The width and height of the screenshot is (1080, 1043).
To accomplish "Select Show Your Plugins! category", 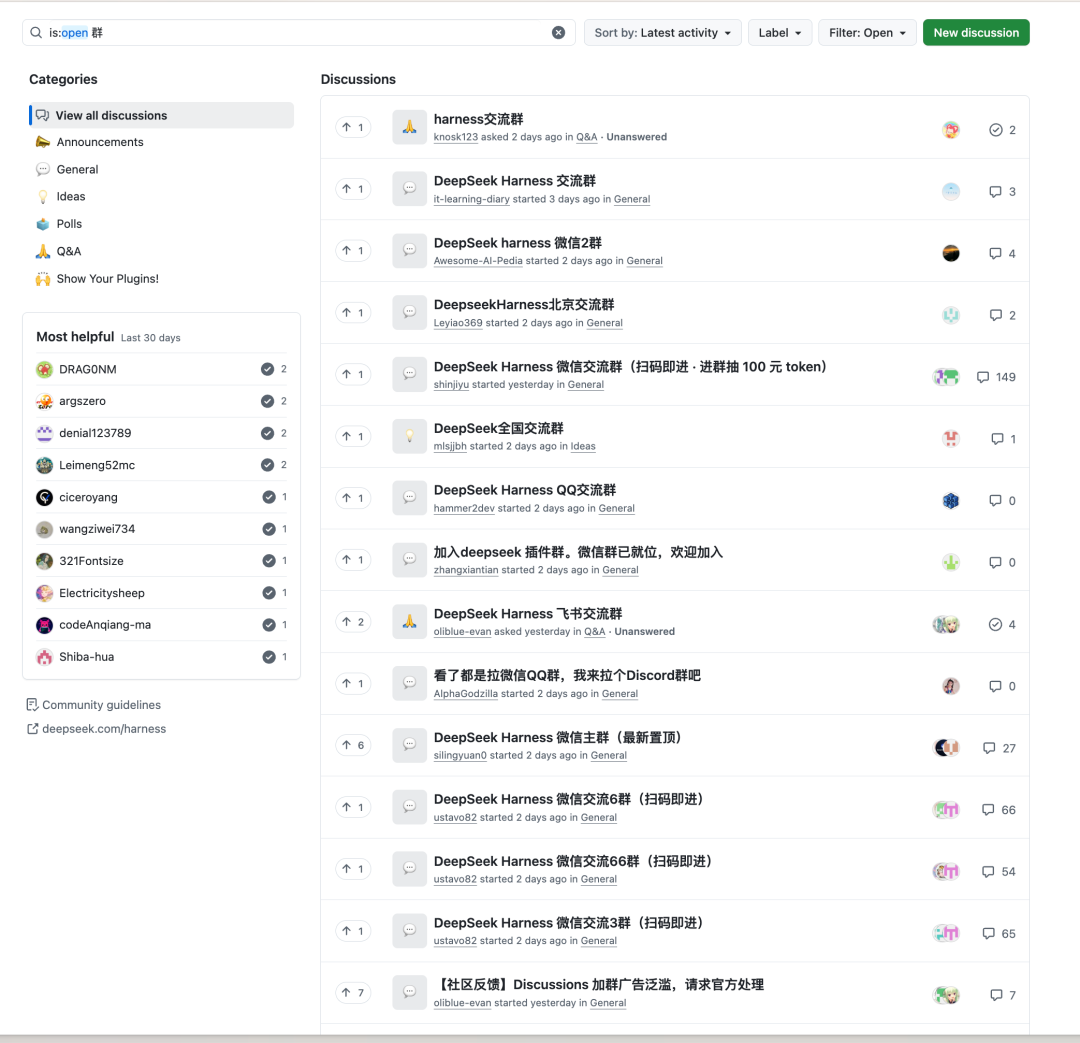I will pyautogui.click(x=107, y=278).
